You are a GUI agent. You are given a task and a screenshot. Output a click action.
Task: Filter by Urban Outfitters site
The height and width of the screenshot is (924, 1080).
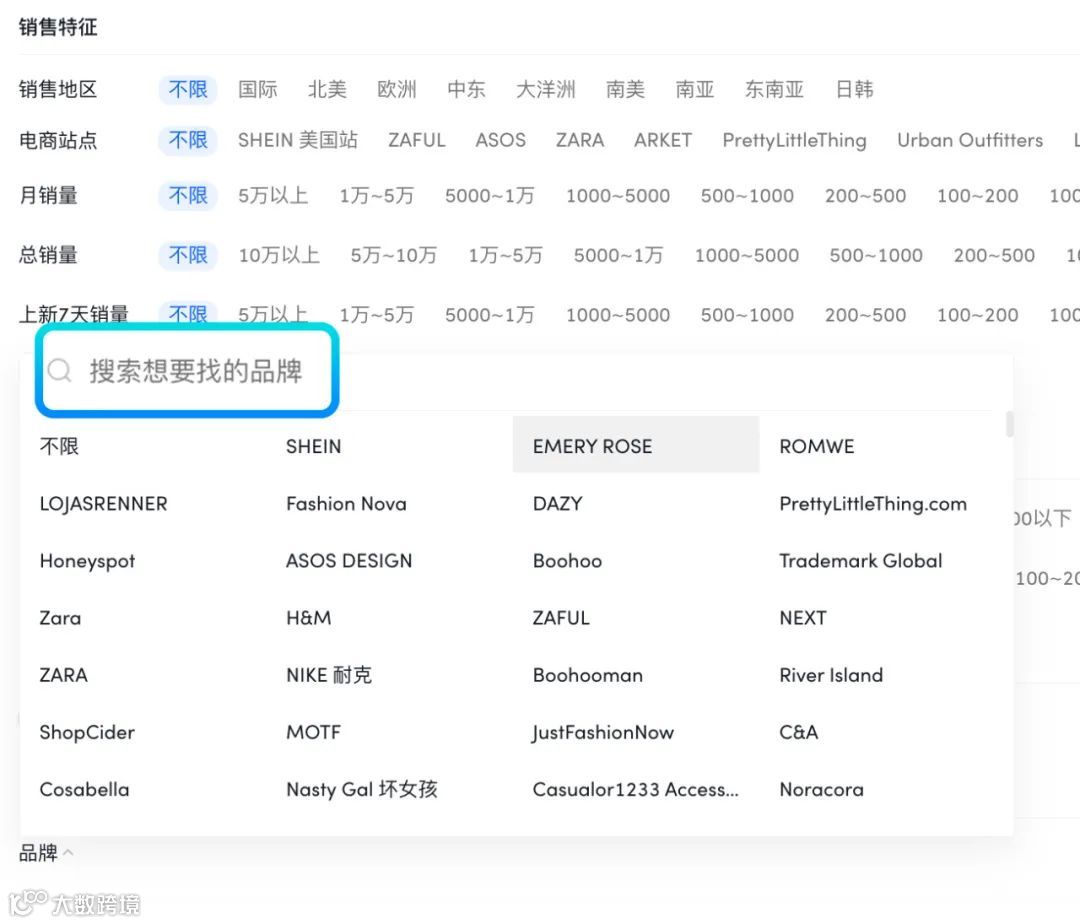(x=970, y=140)
